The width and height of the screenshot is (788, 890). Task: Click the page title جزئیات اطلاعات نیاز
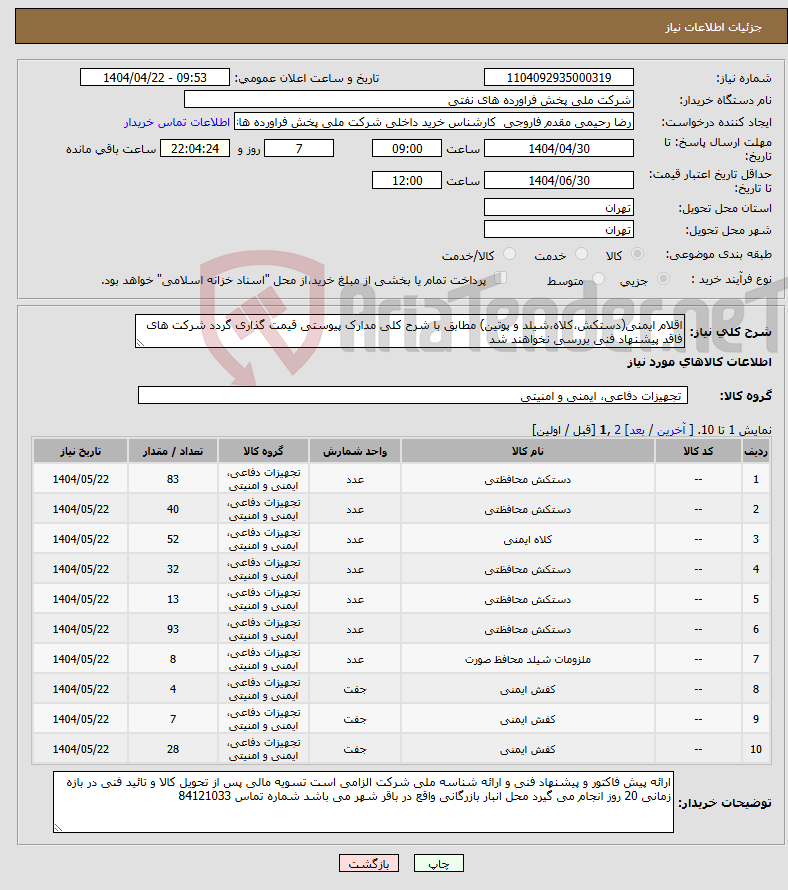click(713, 27)
